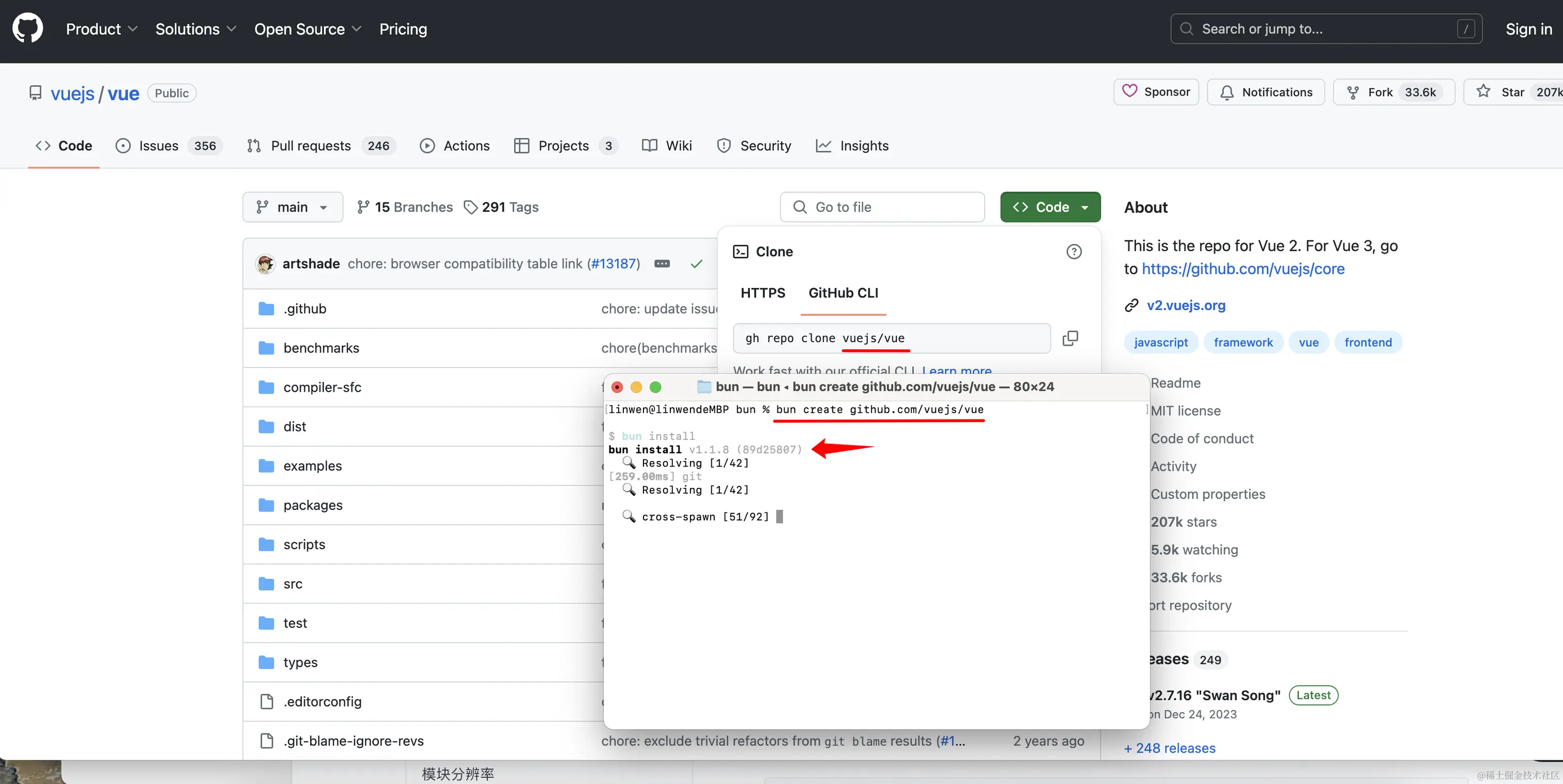The width and height of the screenshot is (1563, 784).
Task: Visit the v2.vuejs.org website link
Action: click(1186, 305)
